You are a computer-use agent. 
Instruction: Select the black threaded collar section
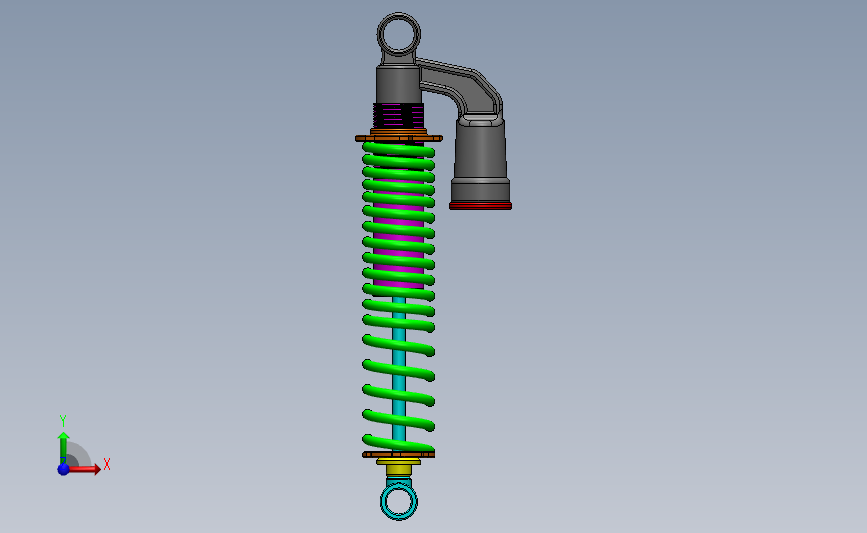399,116
